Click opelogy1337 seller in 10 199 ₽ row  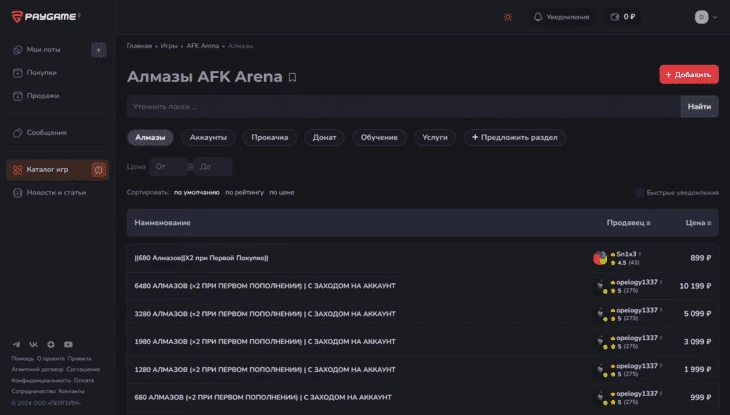[637, 282]
